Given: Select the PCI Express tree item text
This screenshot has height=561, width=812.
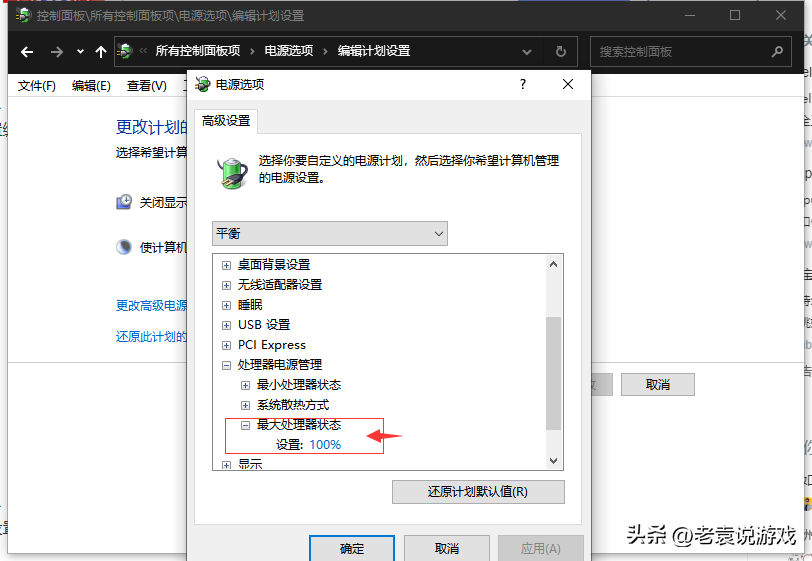Looking at the screenshot, I should coord(272,345).
